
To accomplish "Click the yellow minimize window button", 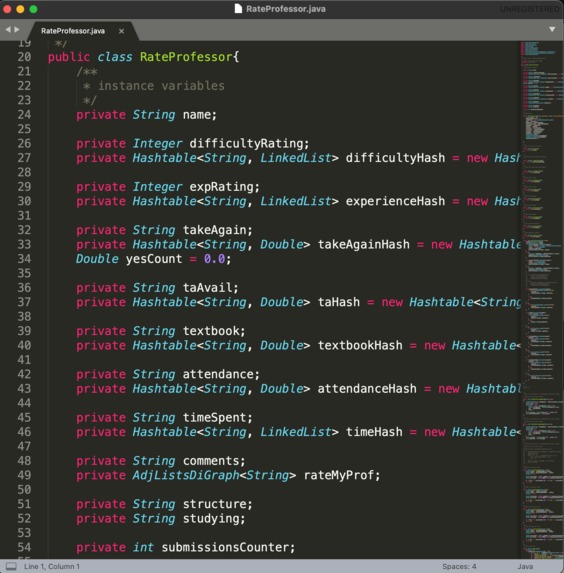I will (x=20, y=9).
